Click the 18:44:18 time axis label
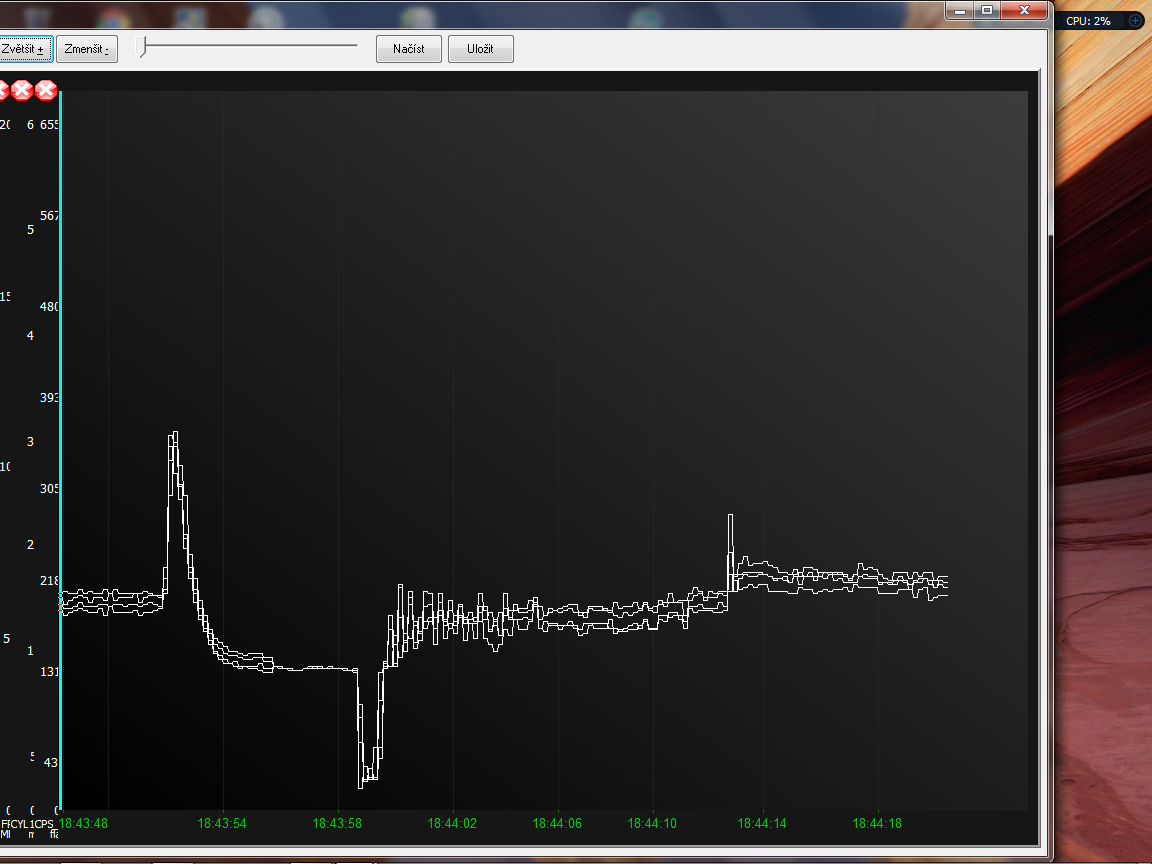The width and height of the screenshot is (1152, 864). [877, 823]
